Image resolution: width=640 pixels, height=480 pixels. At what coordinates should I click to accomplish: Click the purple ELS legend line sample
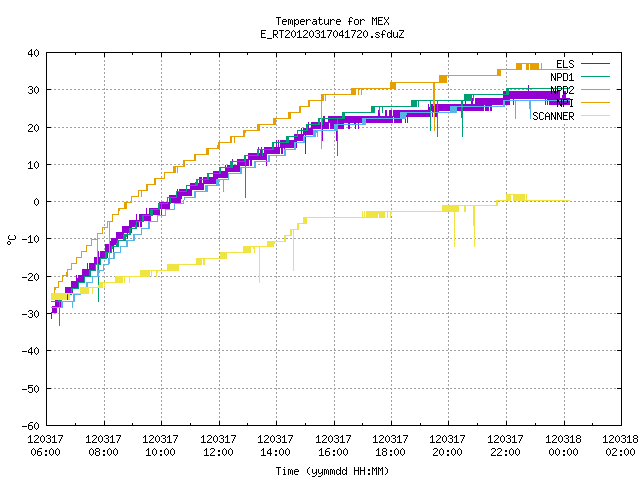595,64
